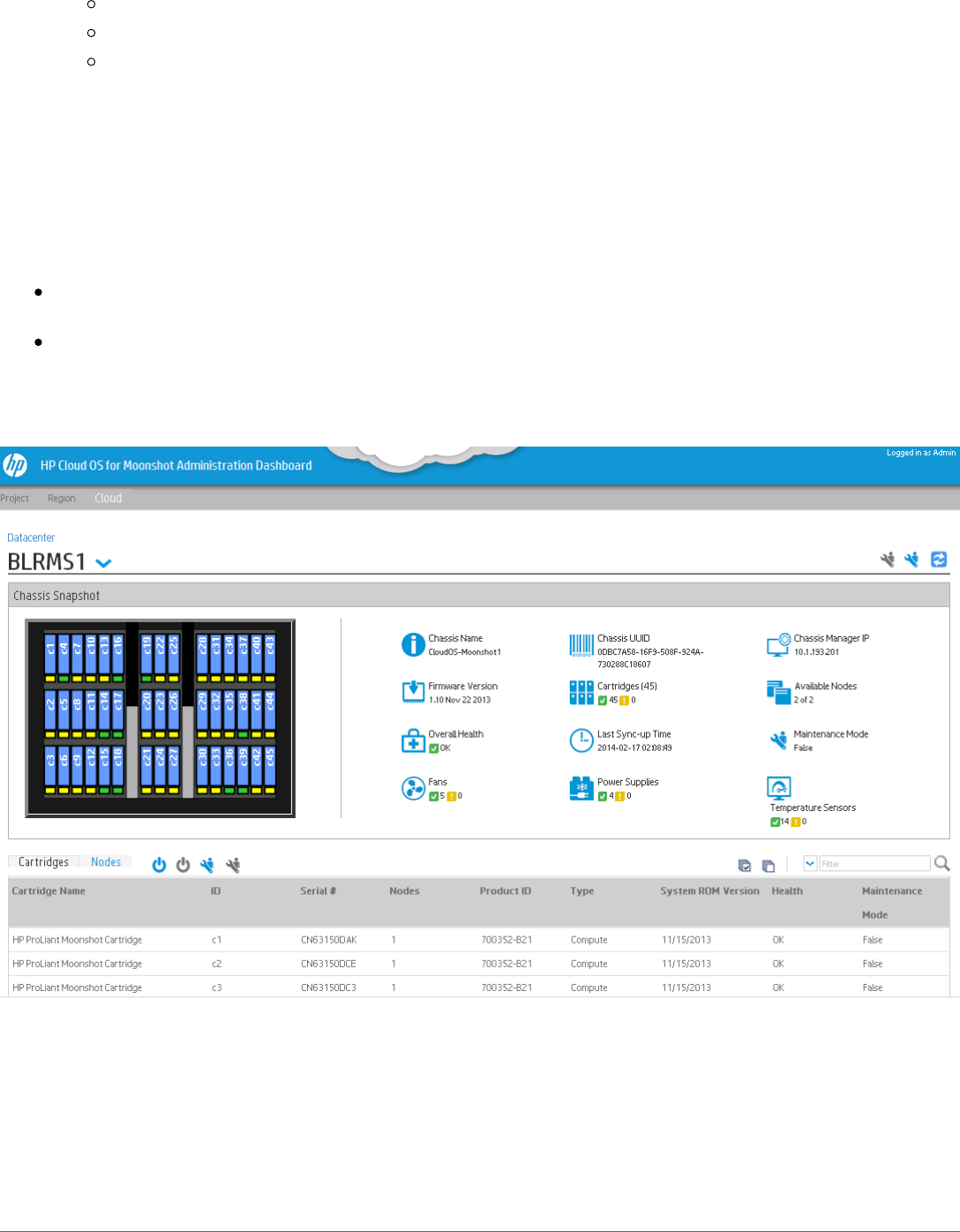Click grey maintenance icon in cartridge toolbar
This screenshot has width=960, height=1232.
233,865
